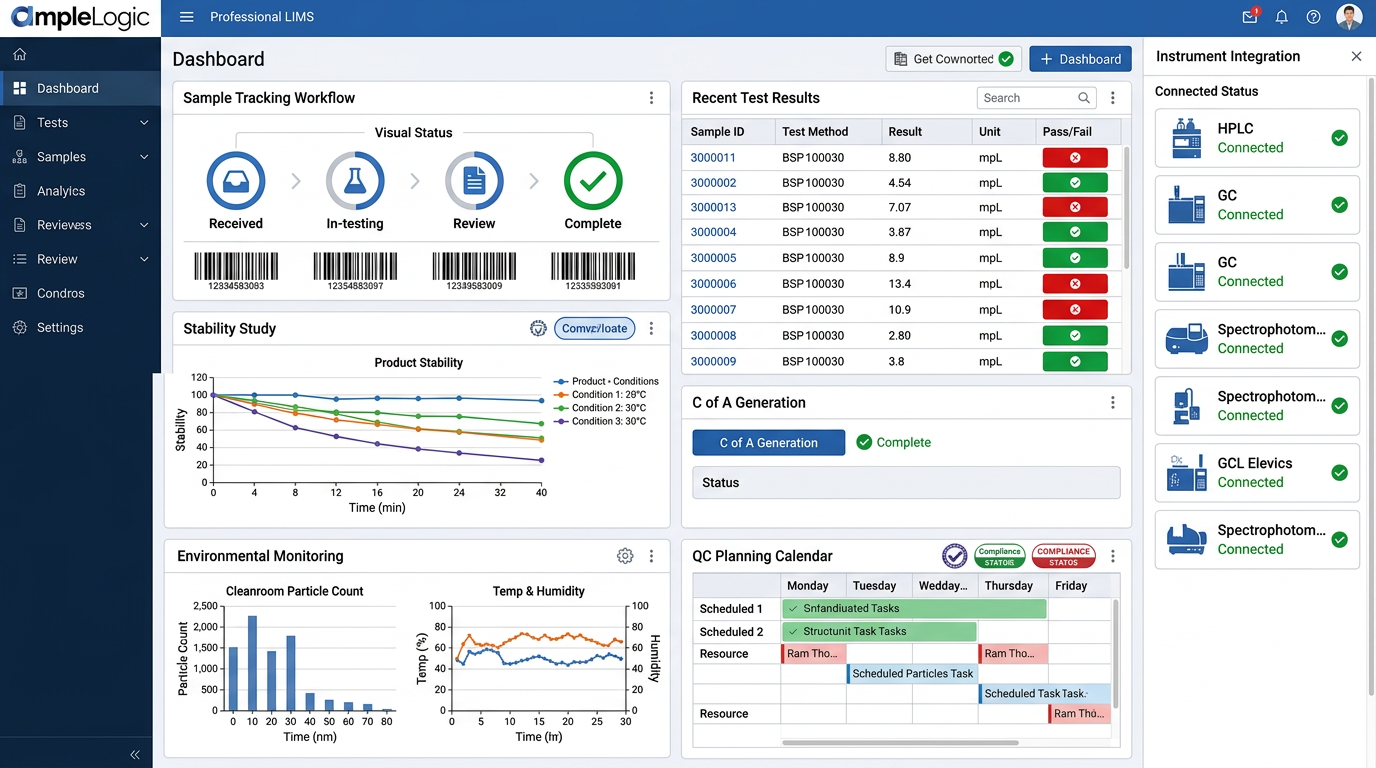Image resolution: width=1376 pixels, height=768 pixels.
Task: Open sample 3000011 link
Action: (x=713, y=158)
